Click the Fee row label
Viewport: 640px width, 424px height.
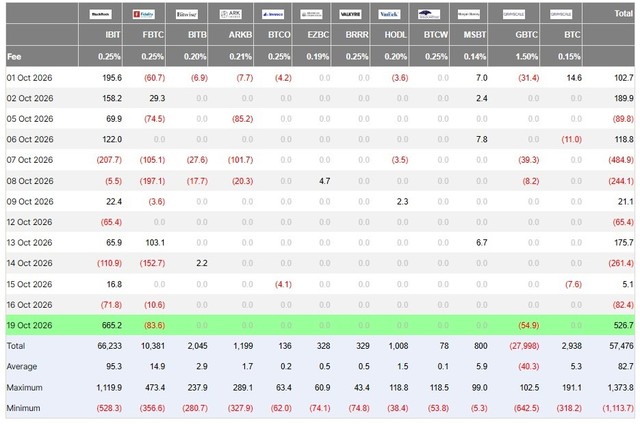pos(14,57)
